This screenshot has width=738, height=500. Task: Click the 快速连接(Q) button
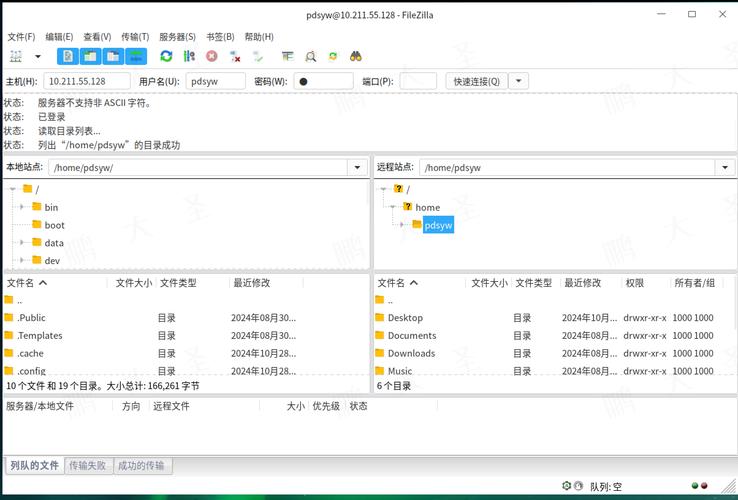(x=476, y=81)
